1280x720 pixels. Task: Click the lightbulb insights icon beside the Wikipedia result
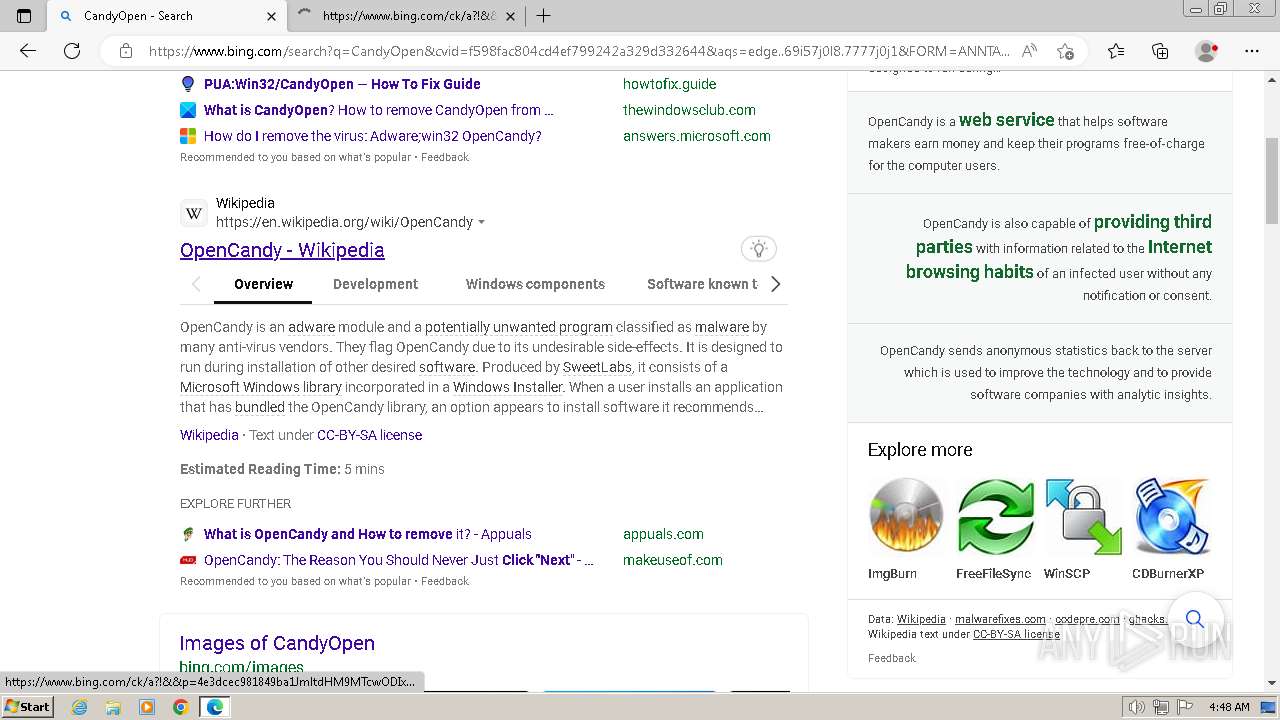(x=759, y=249)
